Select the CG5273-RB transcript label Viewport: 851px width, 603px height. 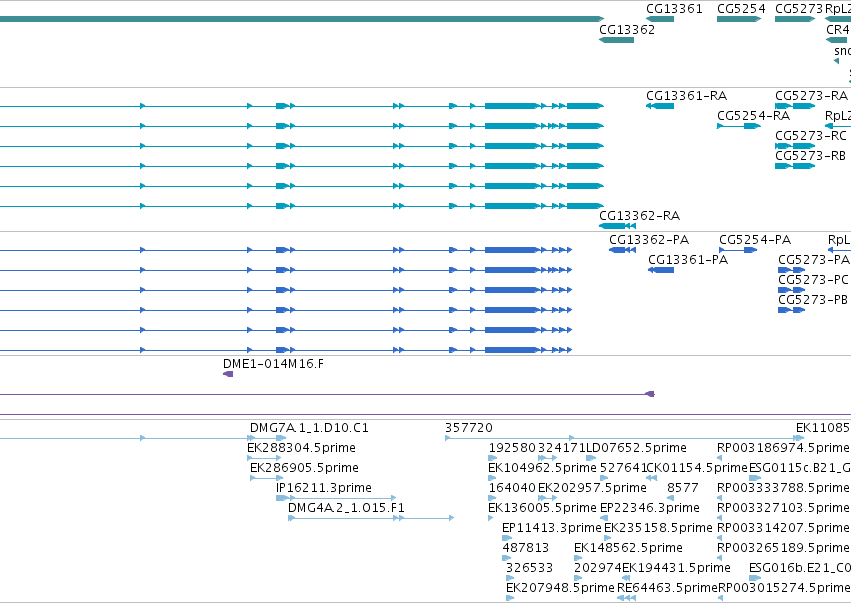coord(811,156)
